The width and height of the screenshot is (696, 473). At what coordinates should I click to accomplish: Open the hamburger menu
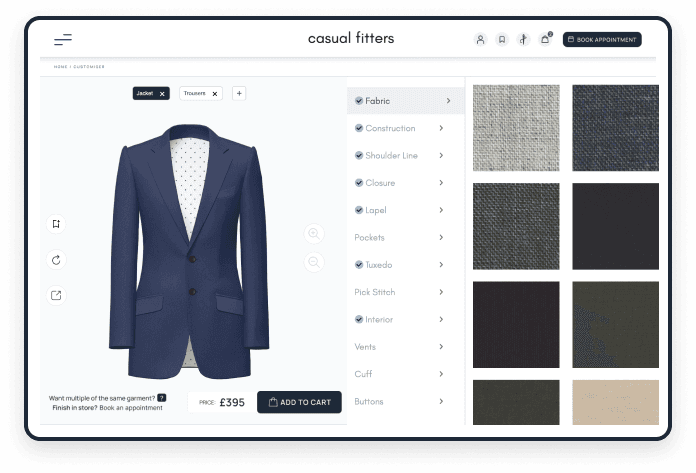[63, 40]
